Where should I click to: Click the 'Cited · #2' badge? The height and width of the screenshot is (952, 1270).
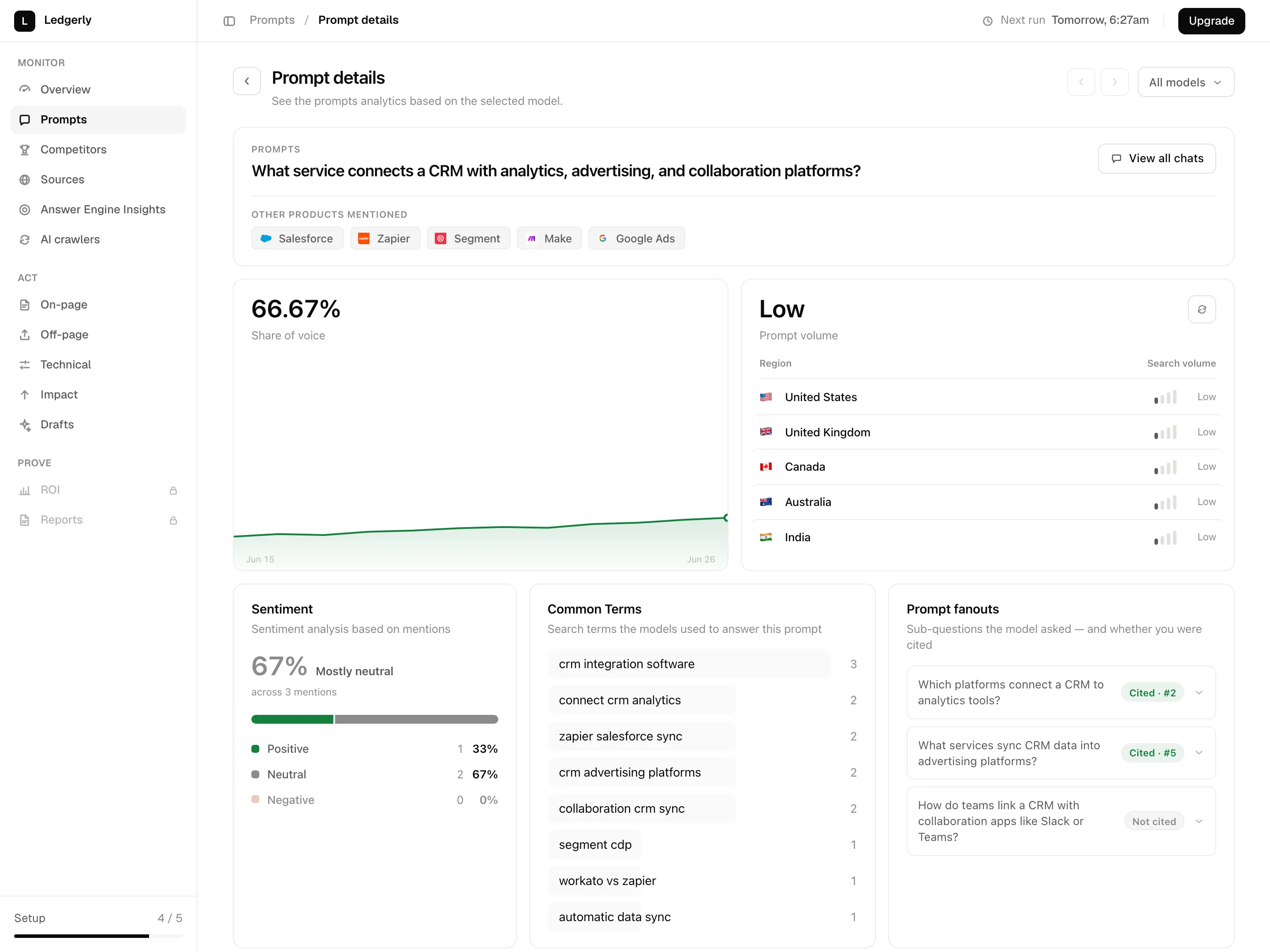[x=1152, y=693]
